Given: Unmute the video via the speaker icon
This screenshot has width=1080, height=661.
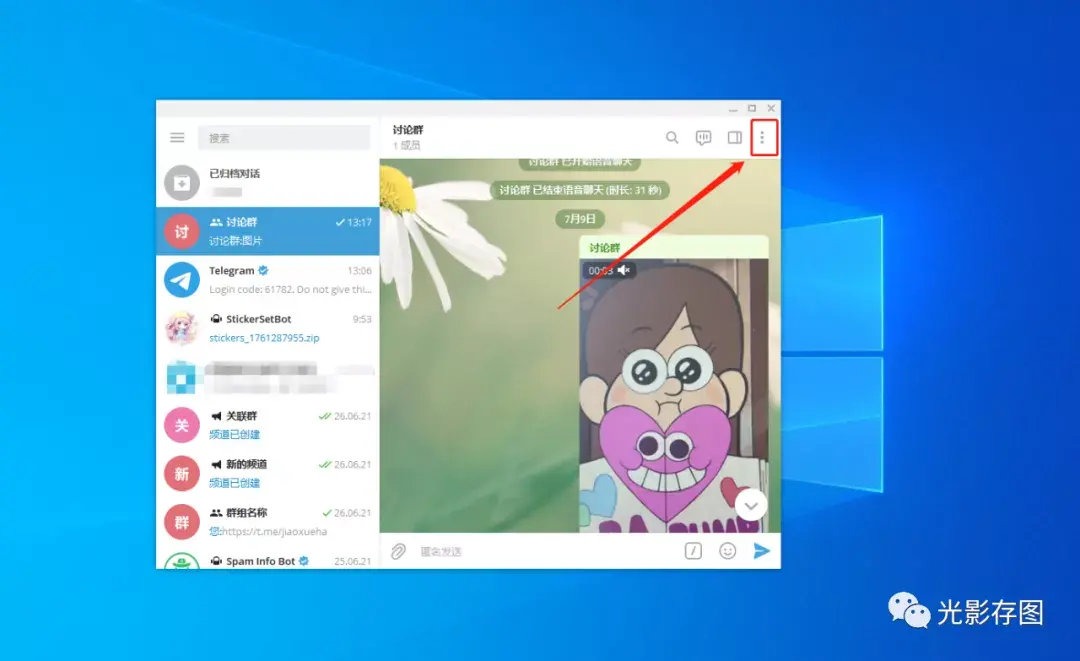Looking at the screenshot, I should (x=624, y=271).
